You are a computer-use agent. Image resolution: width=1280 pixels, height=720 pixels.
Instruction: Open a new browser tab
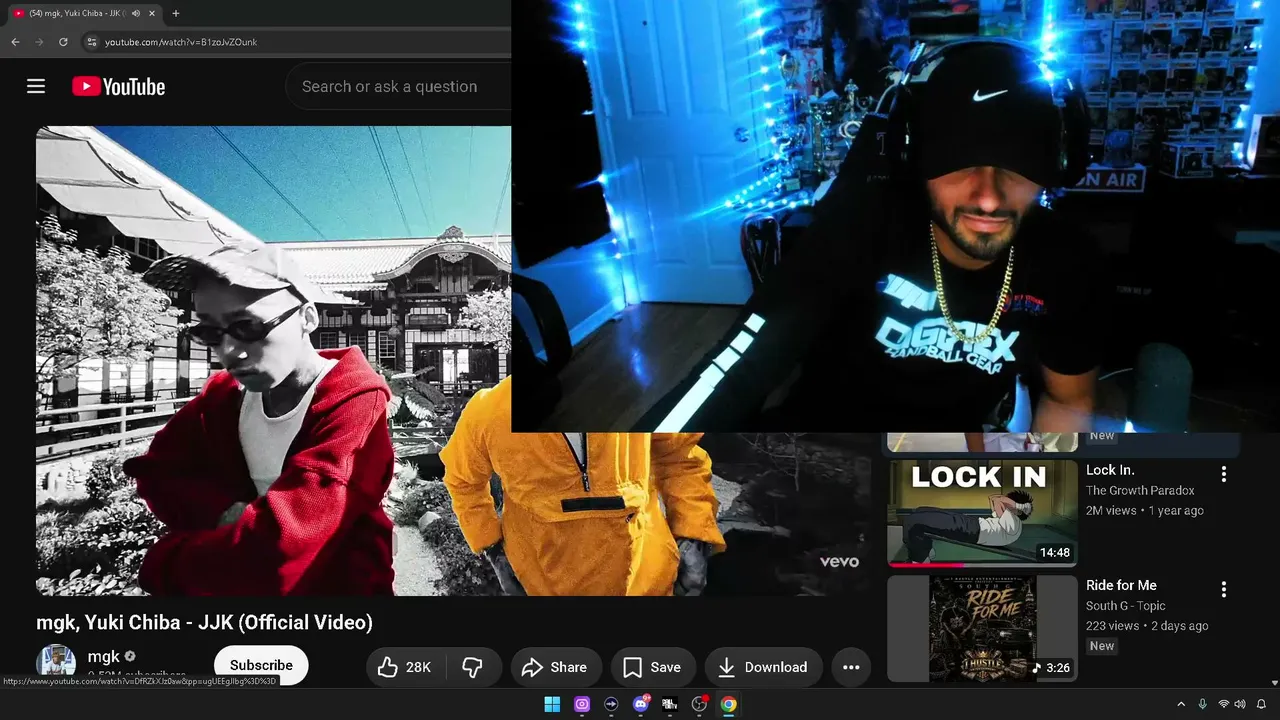(x=176, y=13)
